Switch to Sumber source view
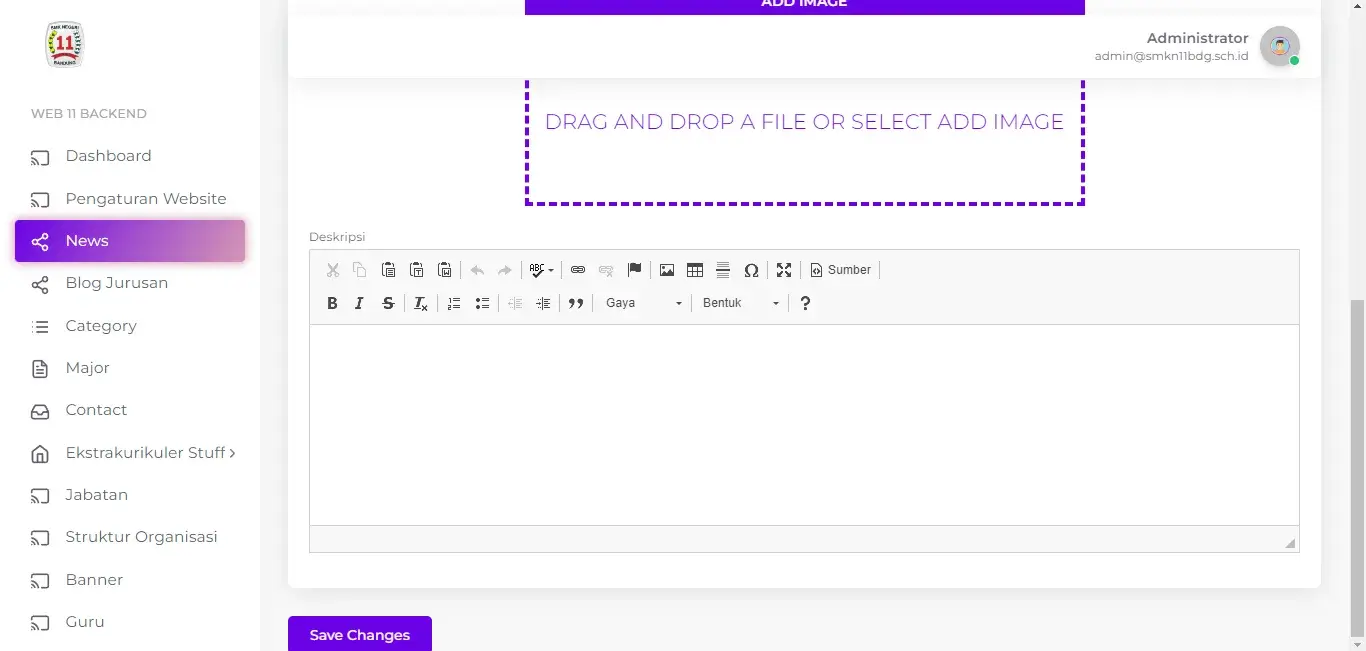 [x=840, y=270]
